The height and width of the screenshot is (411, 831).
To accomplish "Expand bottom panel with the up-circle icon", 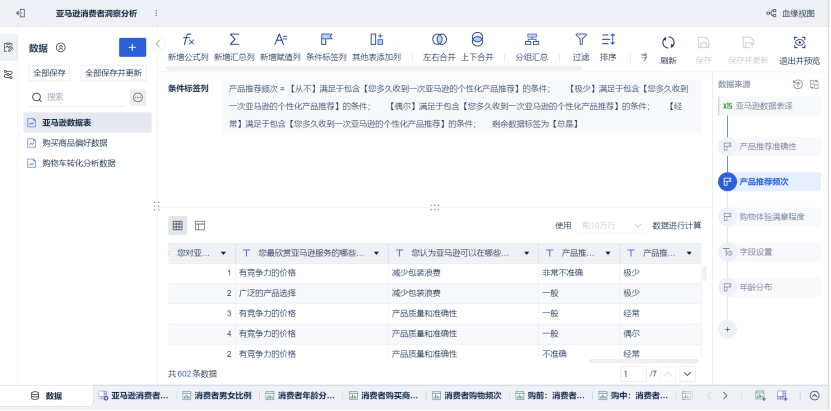I will click(815, 395).
